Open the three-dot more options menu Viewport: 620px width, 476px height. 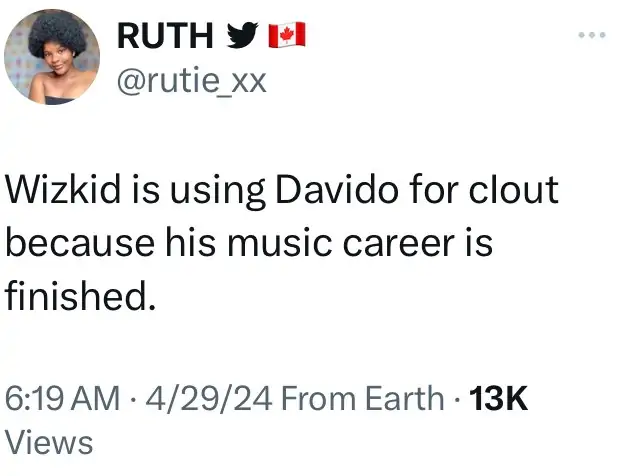[x=592, y=35]
